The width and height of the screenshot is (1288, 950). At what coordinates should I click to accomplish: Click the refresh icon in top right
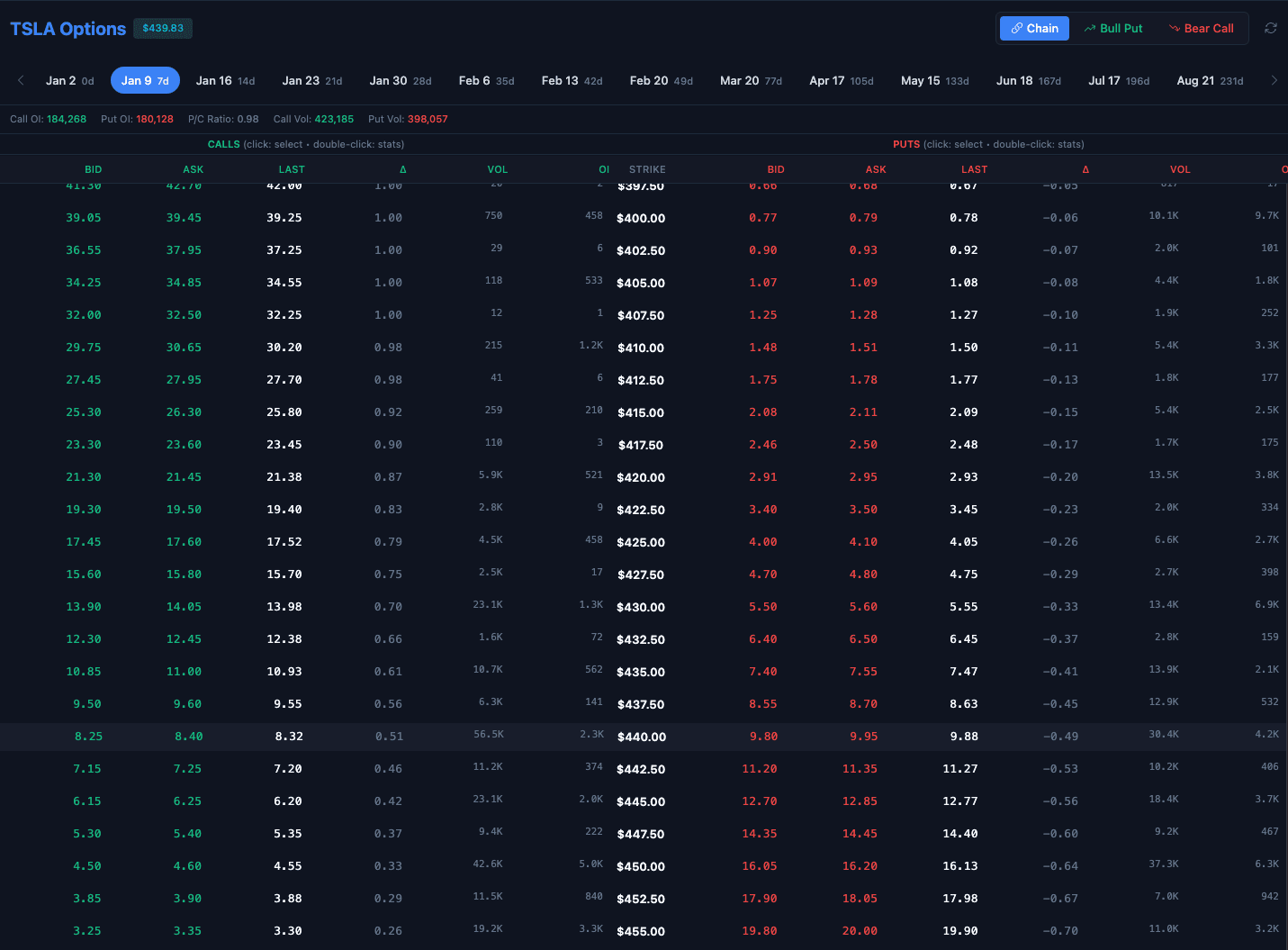pos(1271,28)
